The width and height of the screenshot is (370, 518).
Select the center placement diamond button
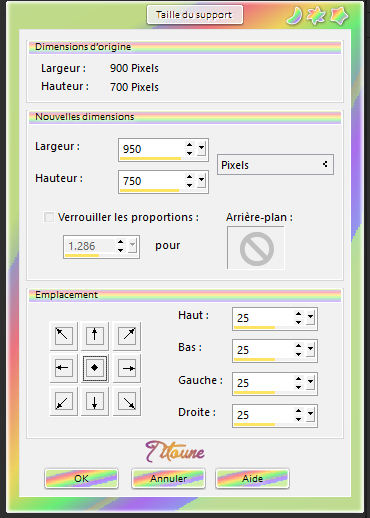(95, 368)
